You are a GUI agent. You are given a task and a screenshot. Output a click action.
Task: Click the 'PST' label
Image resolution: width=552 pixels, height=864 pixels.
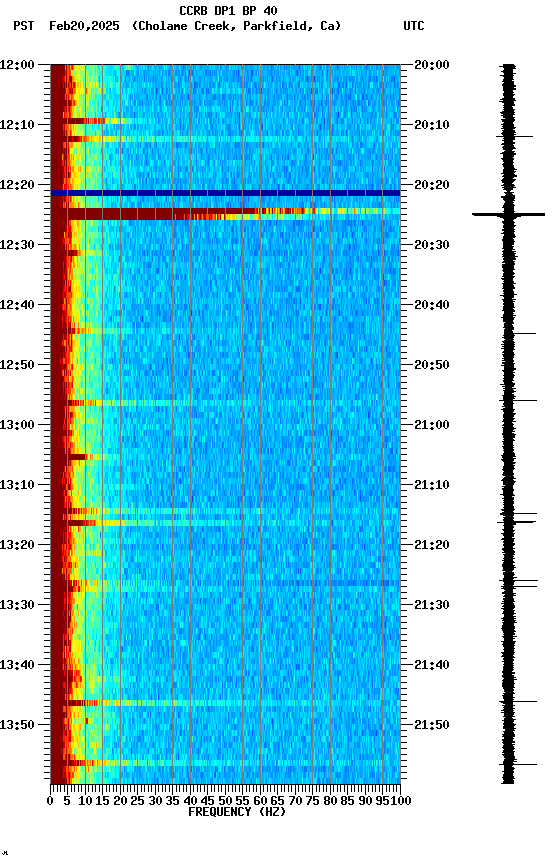pos(24,26)
